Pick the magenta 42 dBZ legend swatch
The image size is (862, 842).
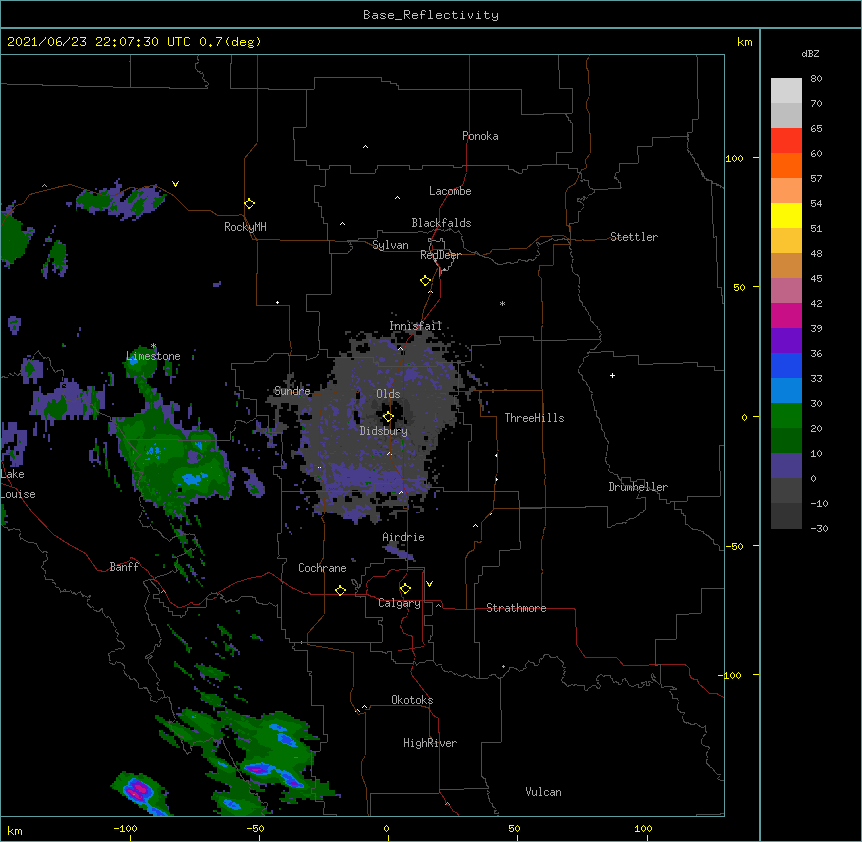786,315
